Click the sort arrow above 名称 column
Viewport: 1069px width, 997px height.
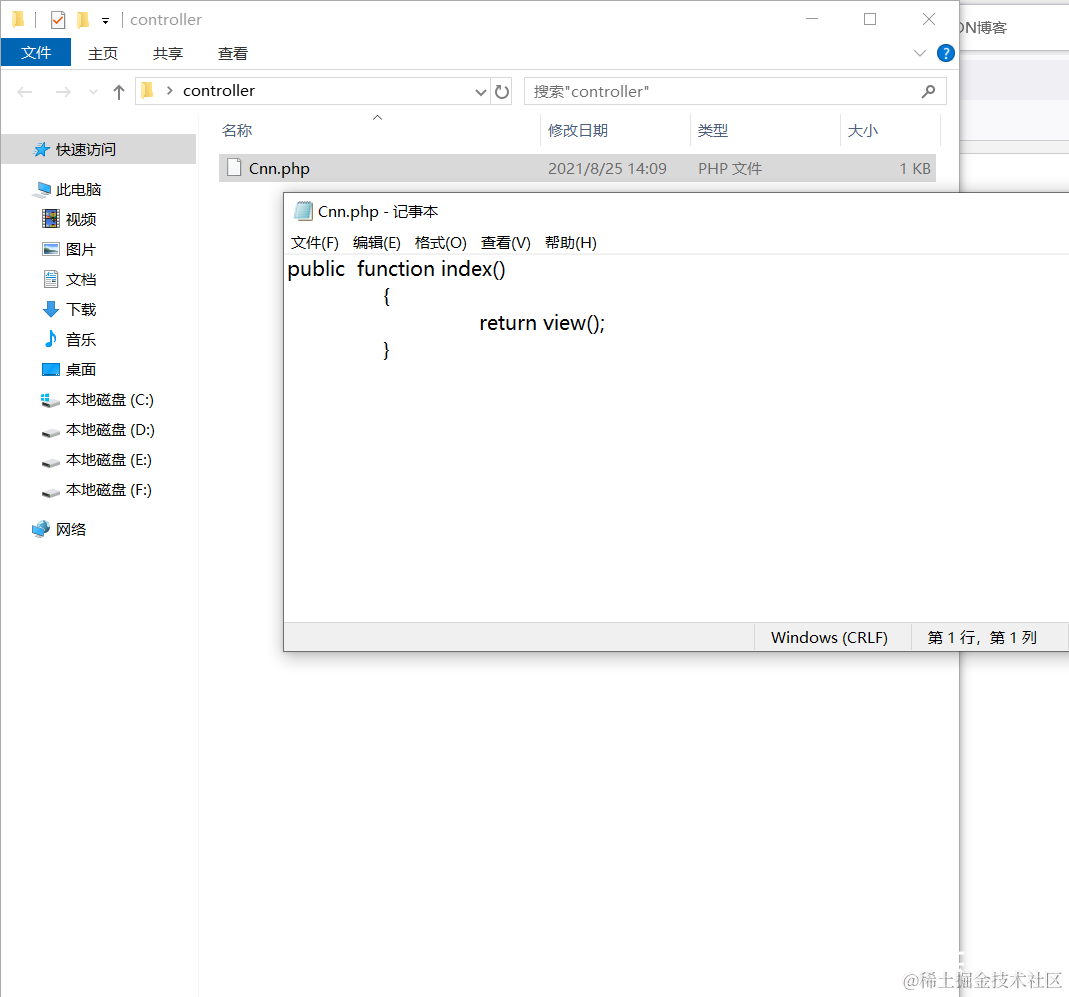(x=377, y=117)
